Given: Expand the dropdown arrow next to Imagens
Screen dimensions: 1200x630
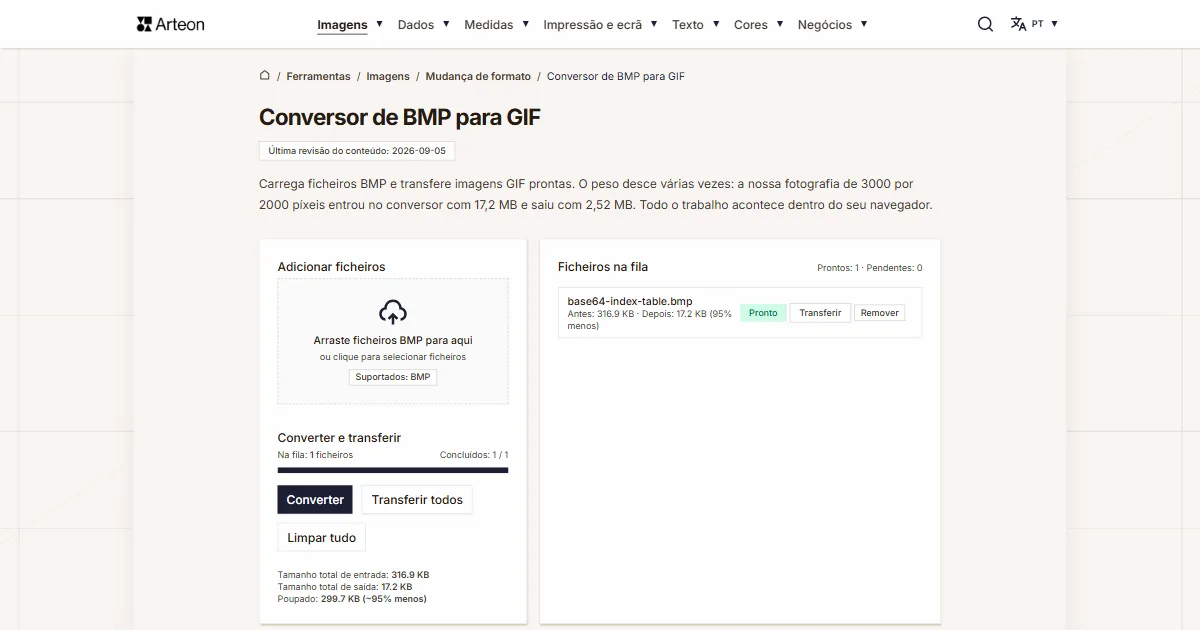Looking at the screenshot, I should 379,24.
